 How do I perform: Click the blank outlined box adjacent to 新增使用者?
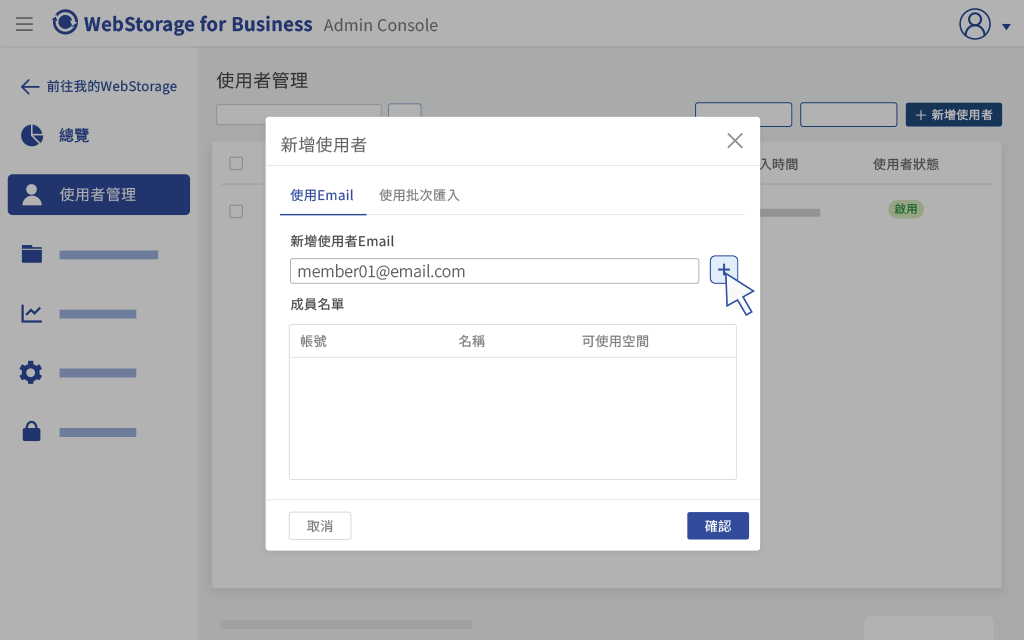click(848, 114)
